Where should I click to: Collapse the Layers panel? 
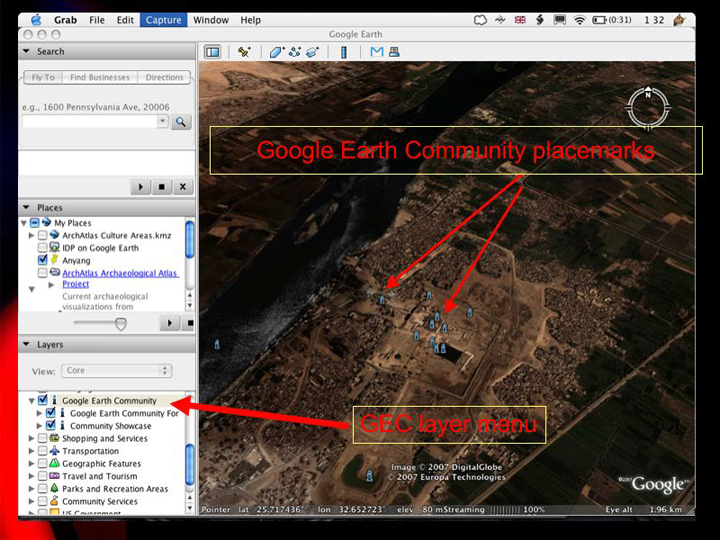click(26, 344)
